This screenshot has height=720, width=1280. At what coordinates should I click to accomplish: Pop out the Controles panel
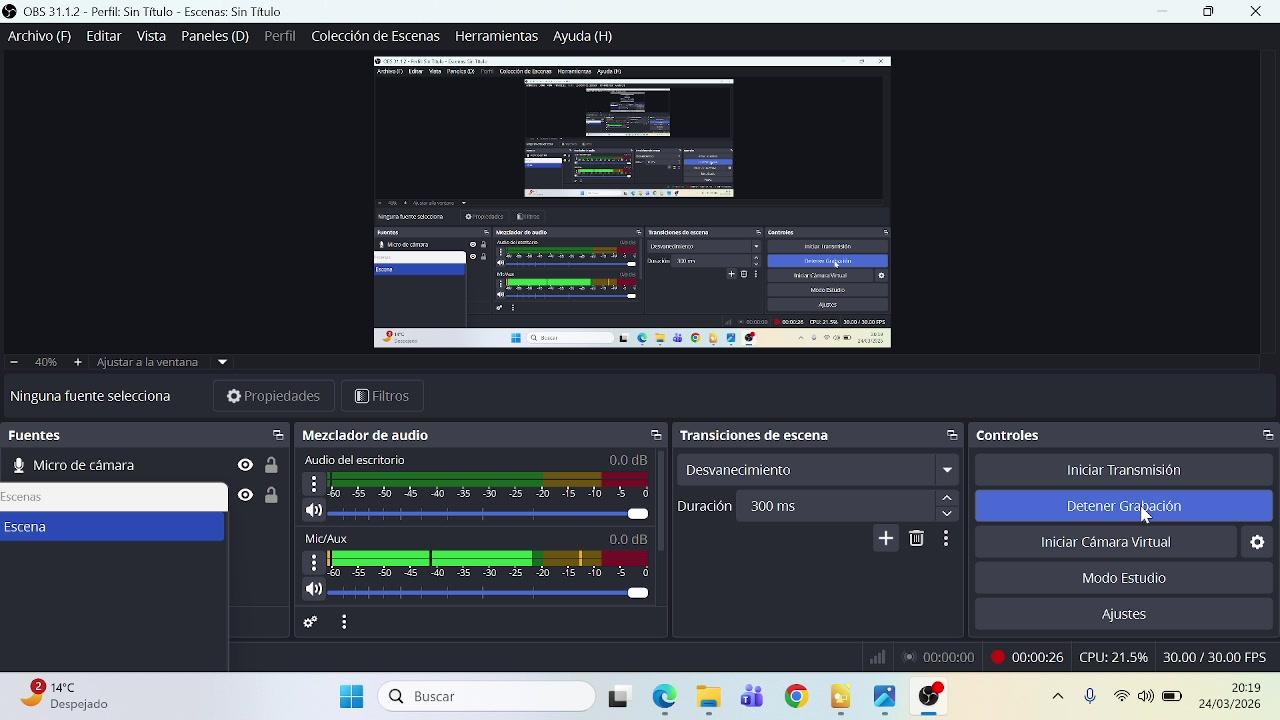point(1267,435)
